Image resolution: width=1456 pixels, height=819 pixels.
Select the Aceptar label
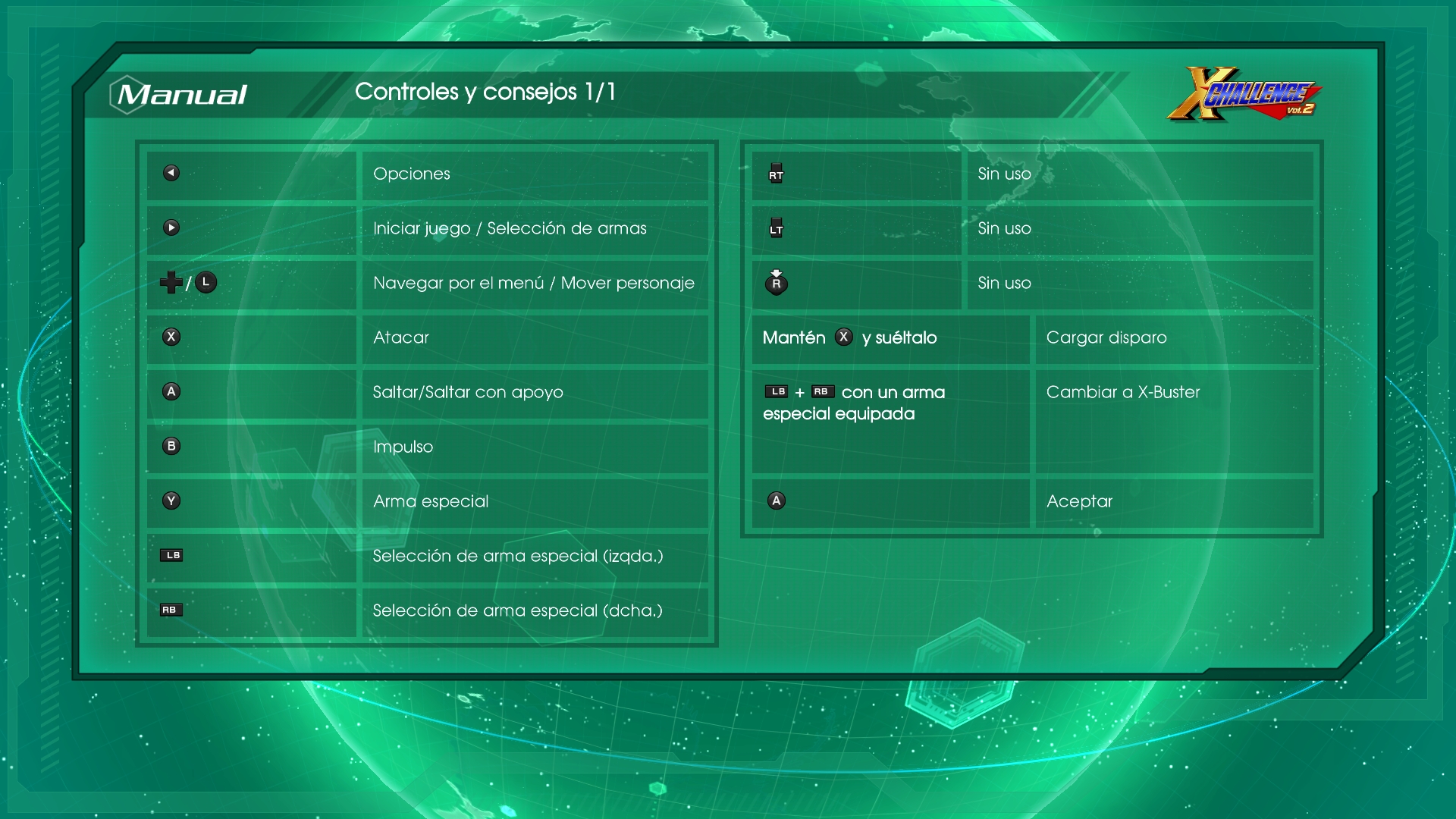[x=1079, y=501]
